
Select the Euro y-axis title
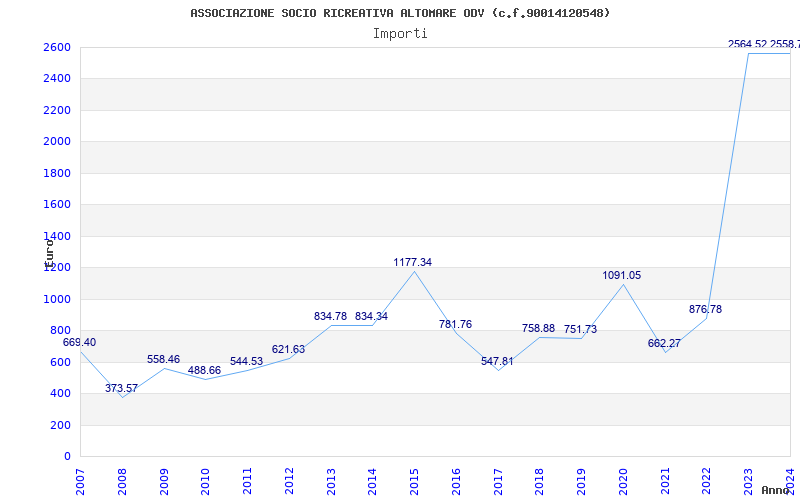pos(48,250)
